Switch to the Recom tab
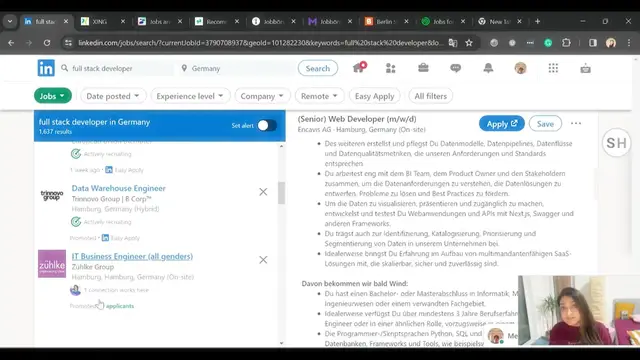640x360 pixels. [216, 22]
